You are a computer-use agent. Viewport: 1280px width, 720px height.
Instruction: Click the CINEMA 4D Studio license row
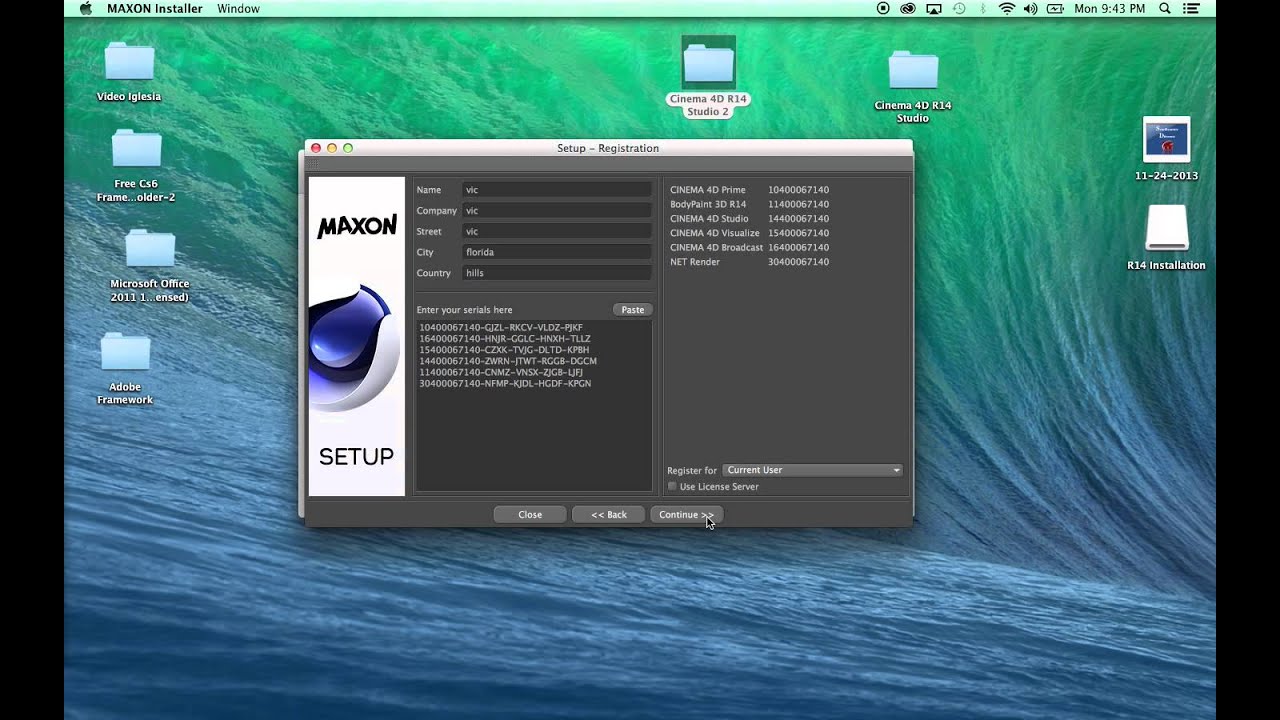pyautogui.click(x=749, y=218)
